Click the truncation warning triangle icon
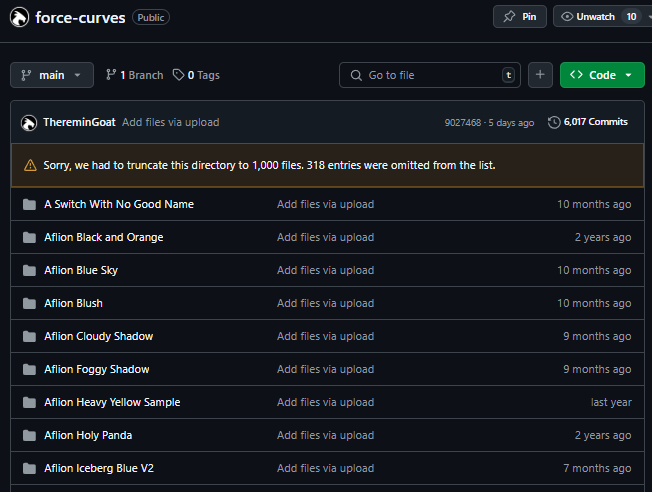Screen dimensions: 652x492 [x=30, y=166]
